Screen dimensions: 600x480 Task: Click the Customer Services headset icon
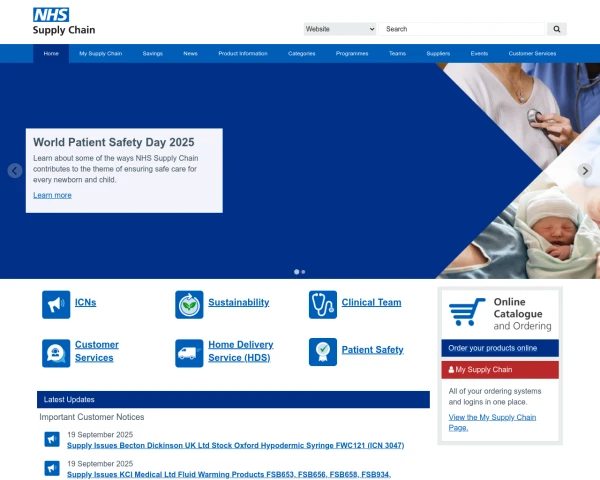click(x=56, y=353)
